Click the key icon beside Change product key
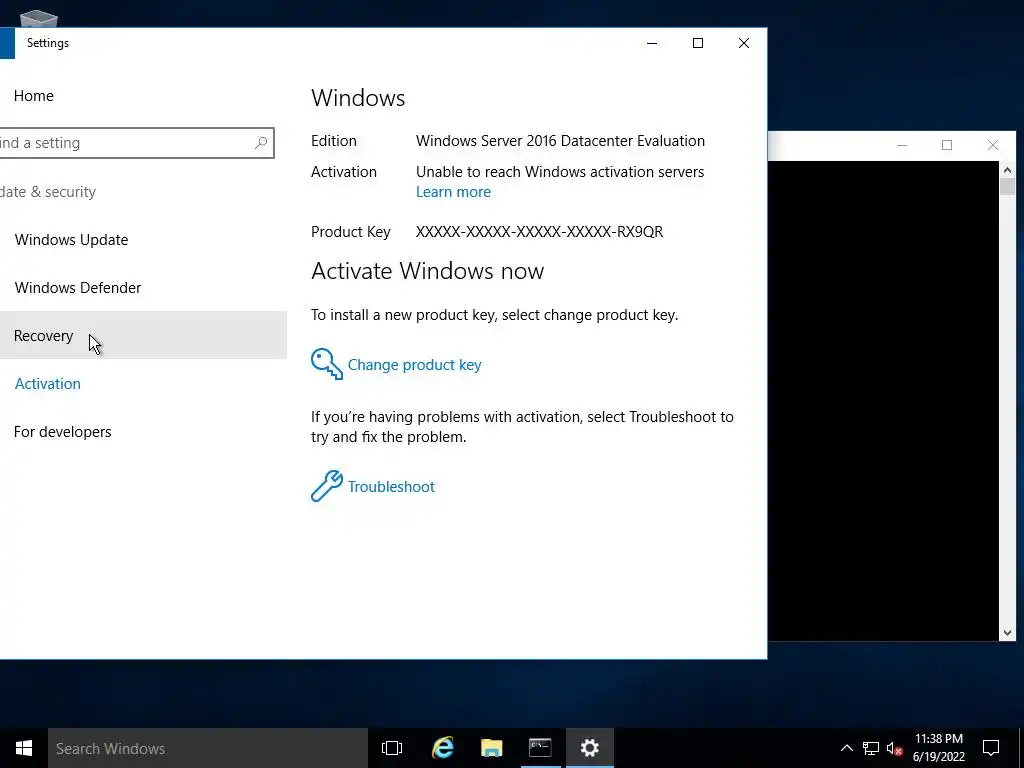1024x768 pixels. pyautogui.click(x=327, y=364)
